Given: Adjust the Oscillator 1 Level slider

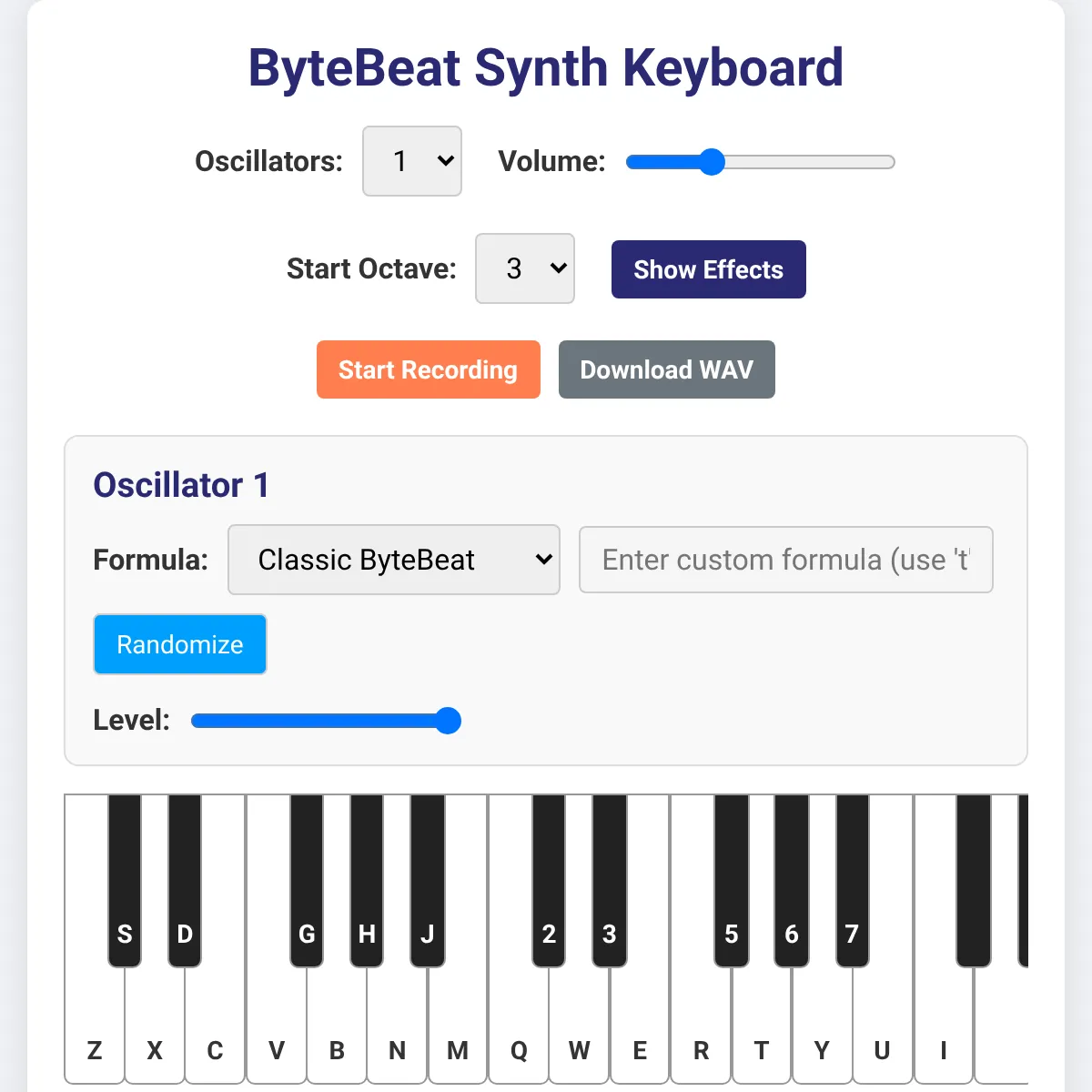Looking at the screenshot, I should tap(448, 720).
